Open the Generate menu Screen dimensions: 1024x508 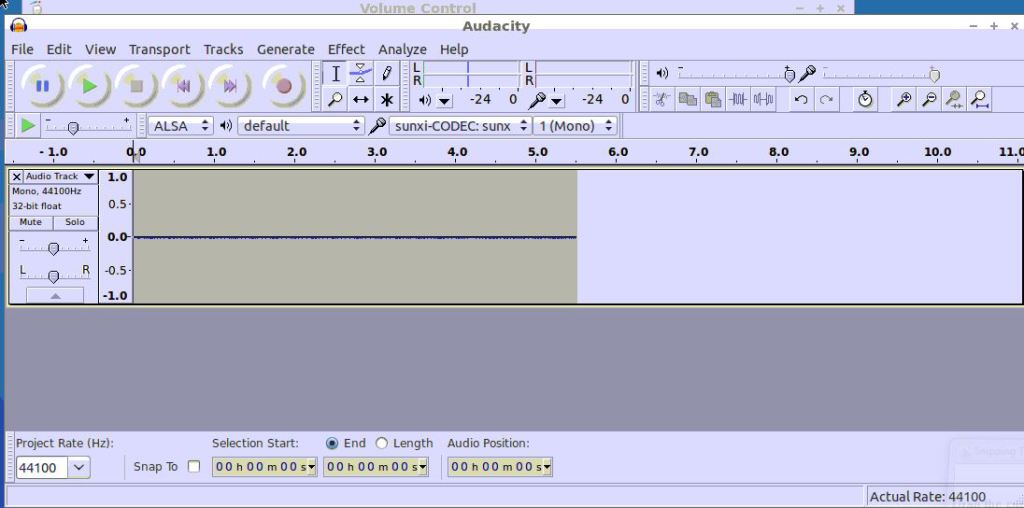point(285,50)
